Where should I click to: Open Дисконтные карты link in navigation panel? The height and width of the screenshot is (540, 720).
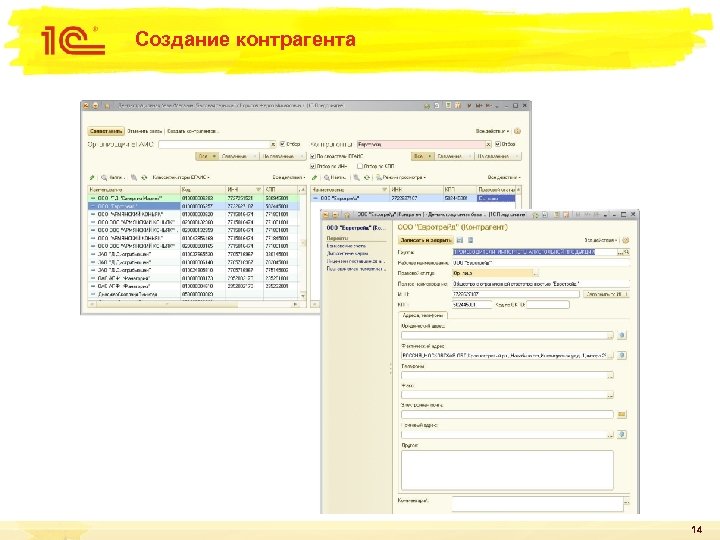click(347, 253)
